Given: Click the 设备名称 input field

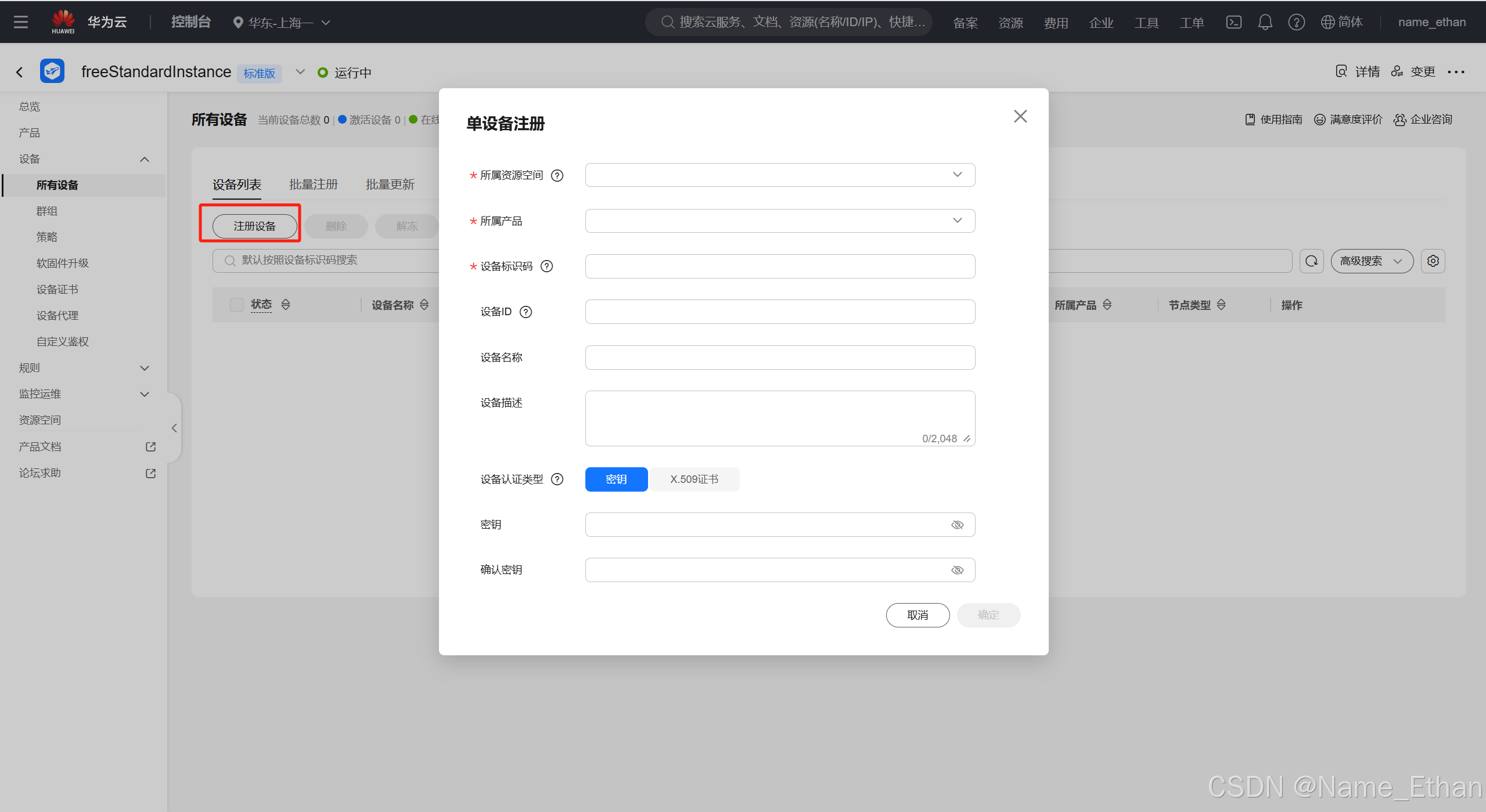Looking at the screenshot, I should (779, 358).
